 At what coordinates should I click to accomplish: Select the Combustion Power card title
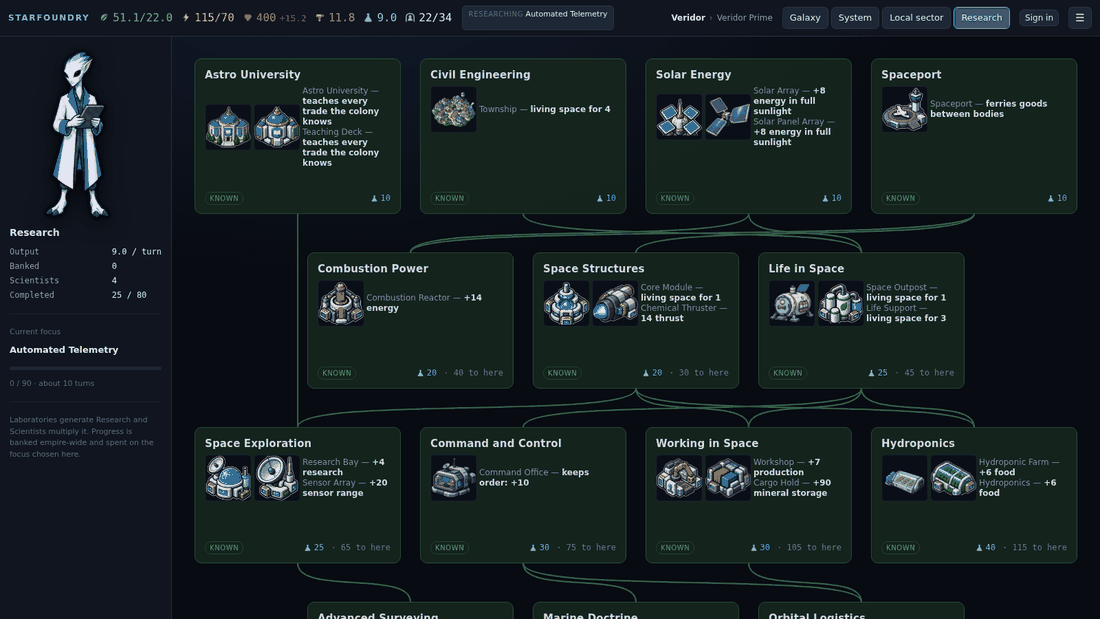coord(373,268)
